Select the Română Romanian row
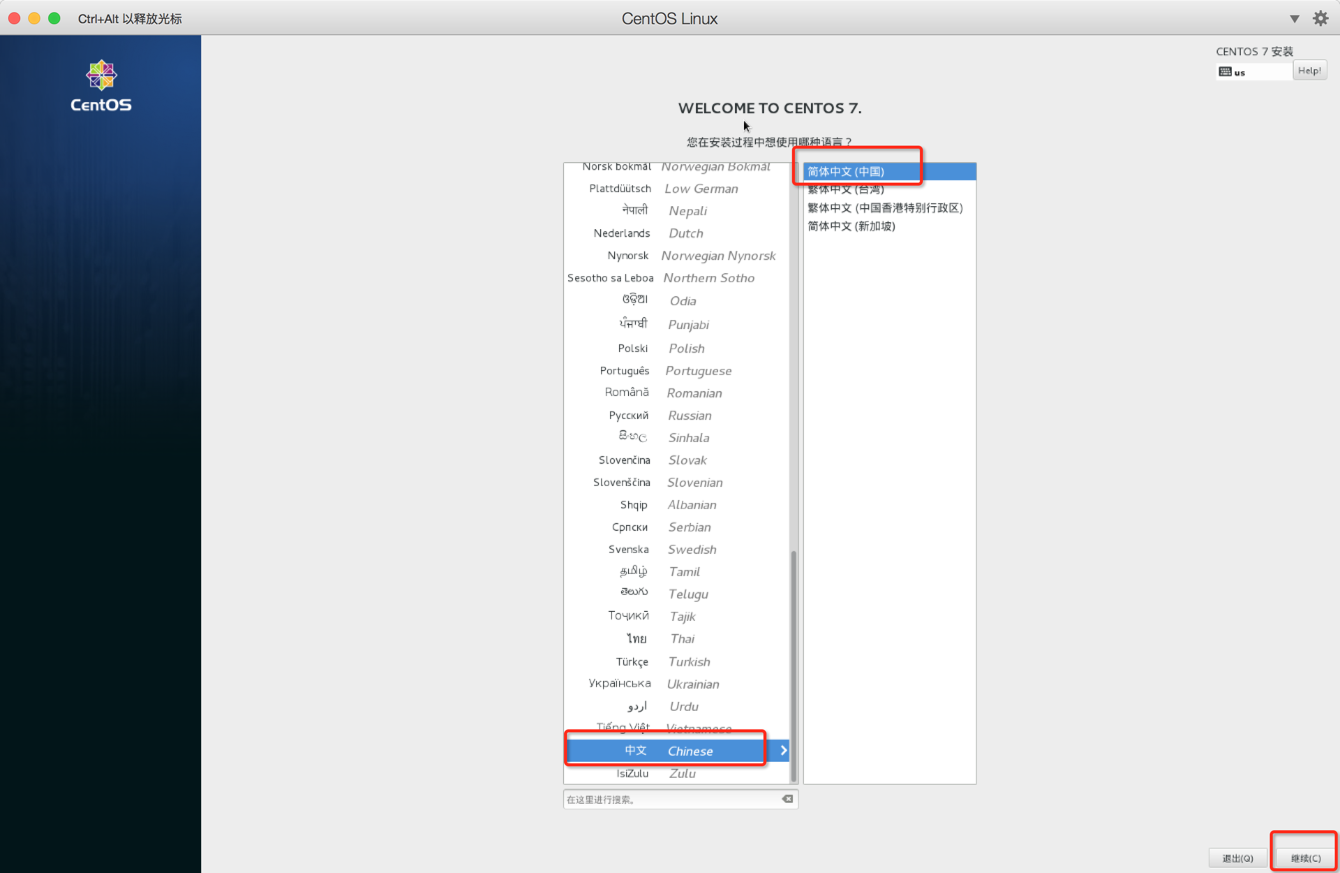1340x873 pixels. point(676,393)
